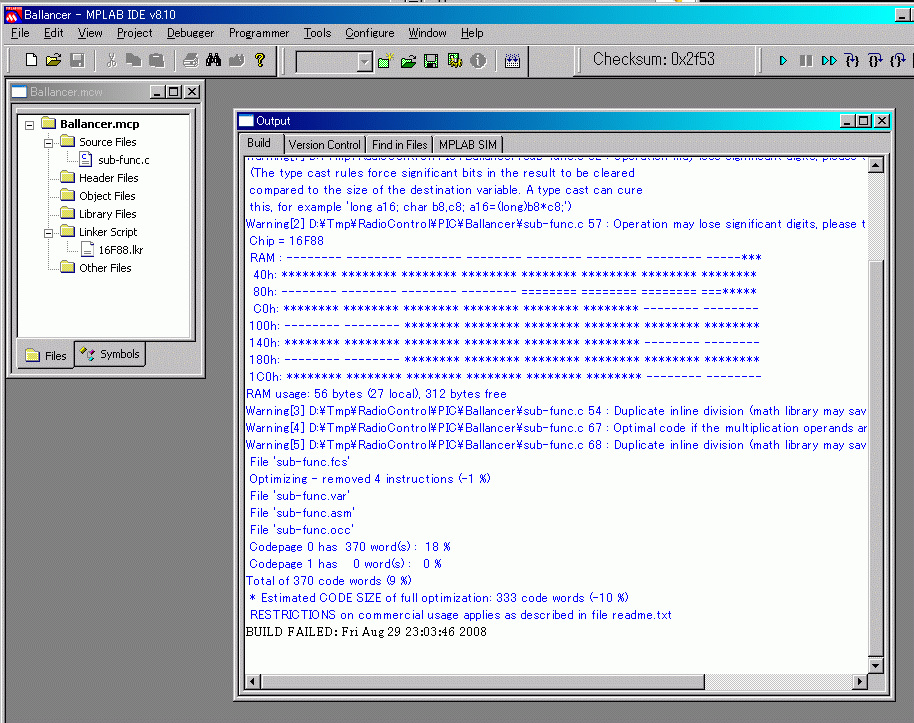Viewport: 914px width, 723px height.
Task: Open Find with the binoculars icon
Action: coord(213,60)
